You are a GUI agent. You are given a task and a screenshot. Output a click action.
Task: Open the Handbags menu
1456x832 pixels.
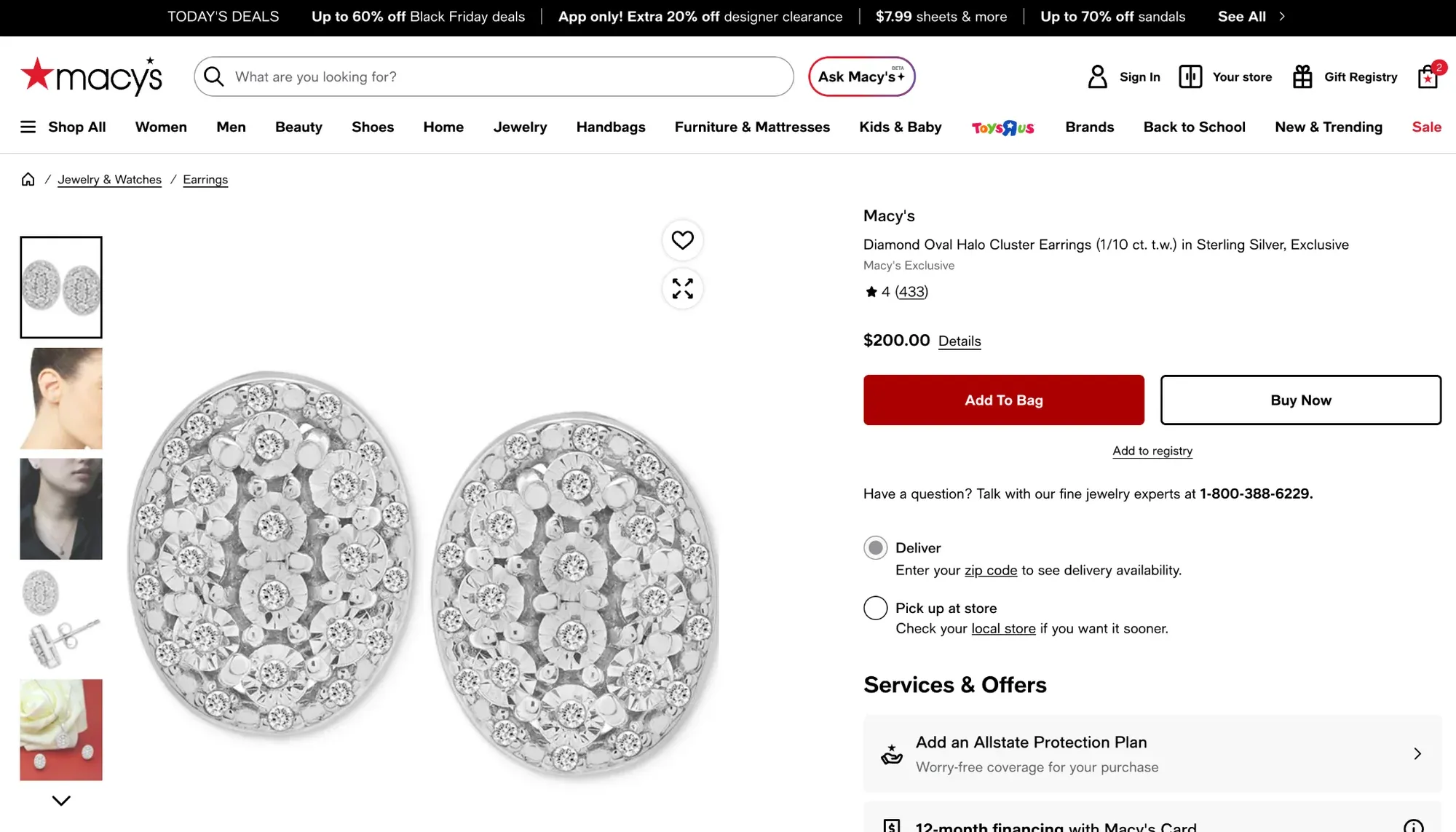coord(611,127)
